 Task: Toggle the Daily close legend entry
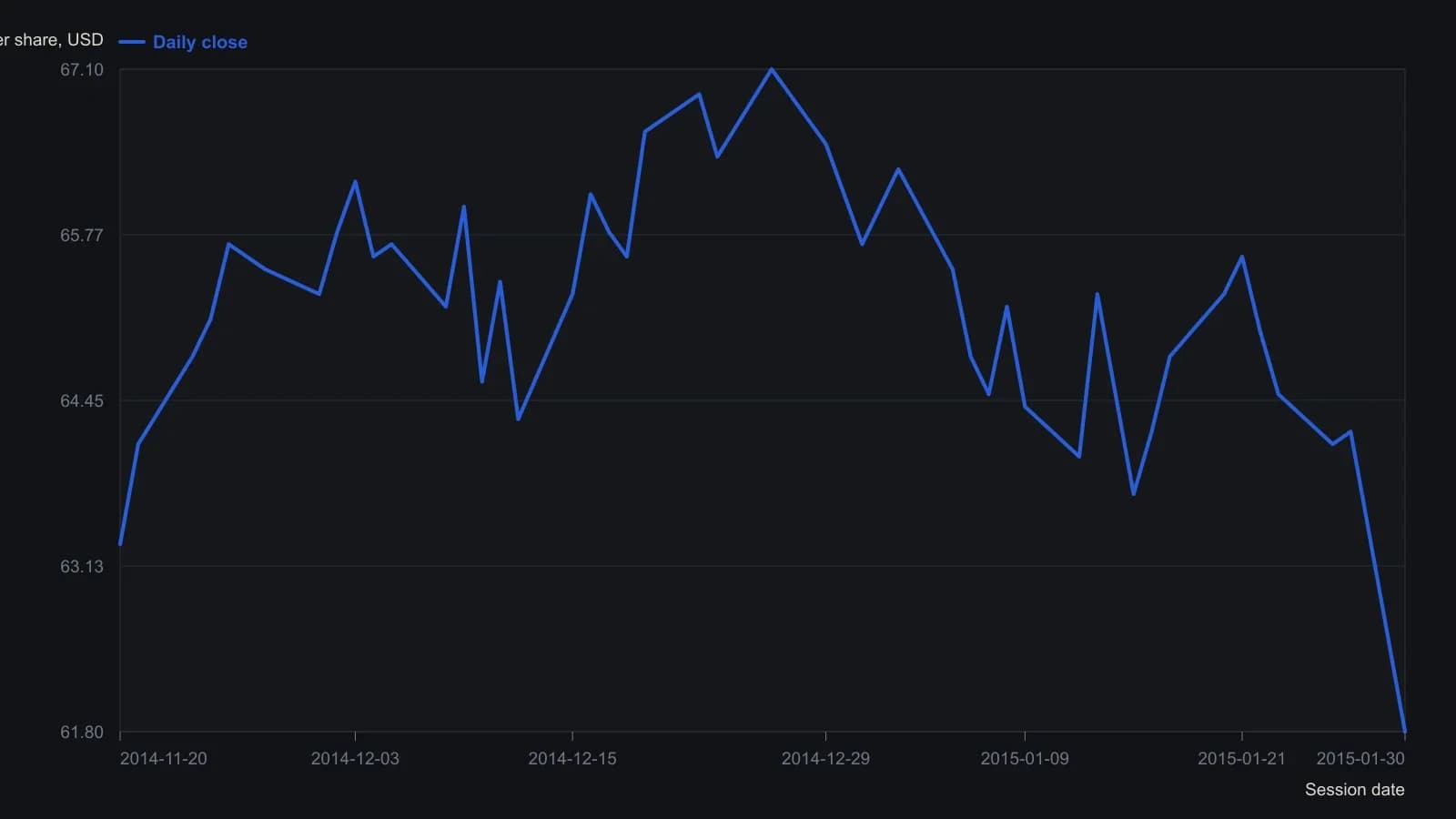pos(183,42)
